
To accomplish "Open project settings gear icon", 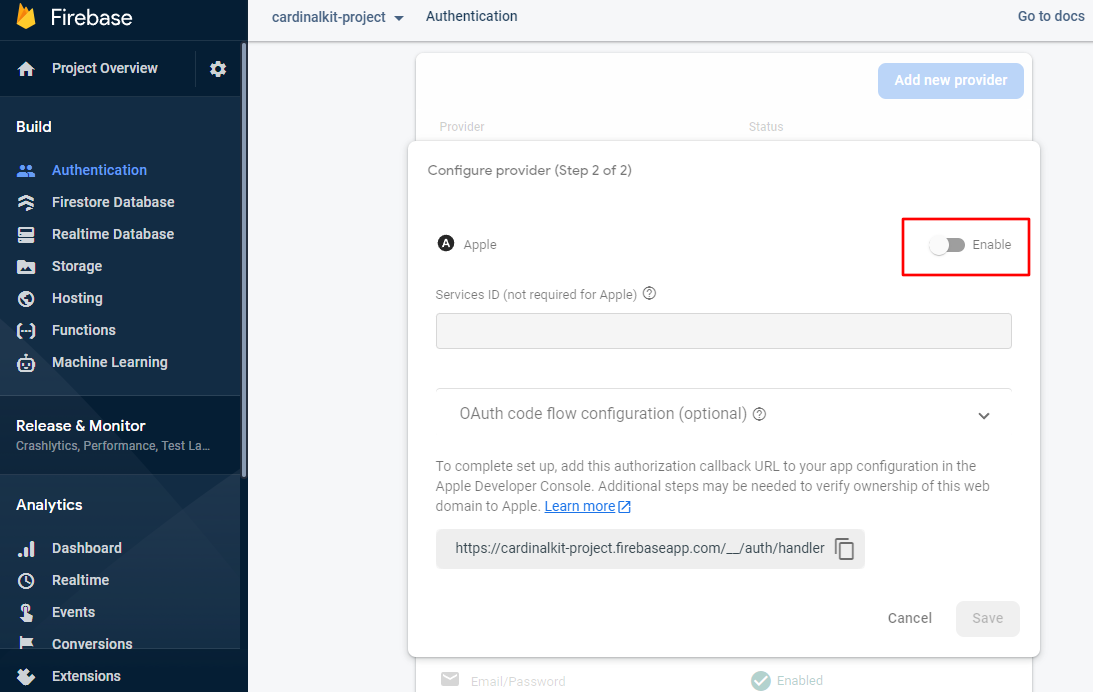I will pyautogui.click(x=218, y=69).
